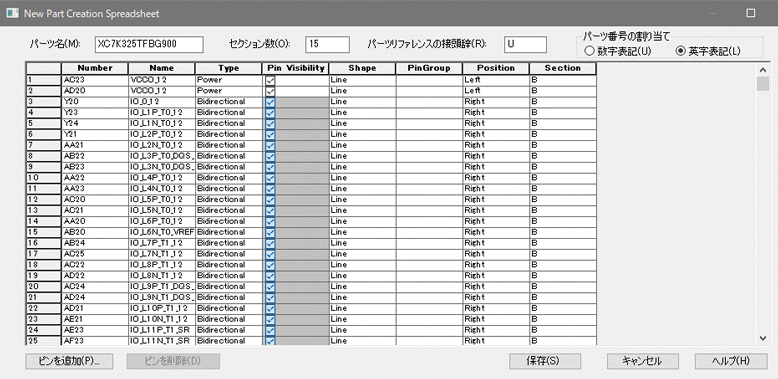This screenshot has height=379, width=778.
Task: Toggle pin visibility for Y20 row
Action: pyautogui.click(x=270, y=102)
